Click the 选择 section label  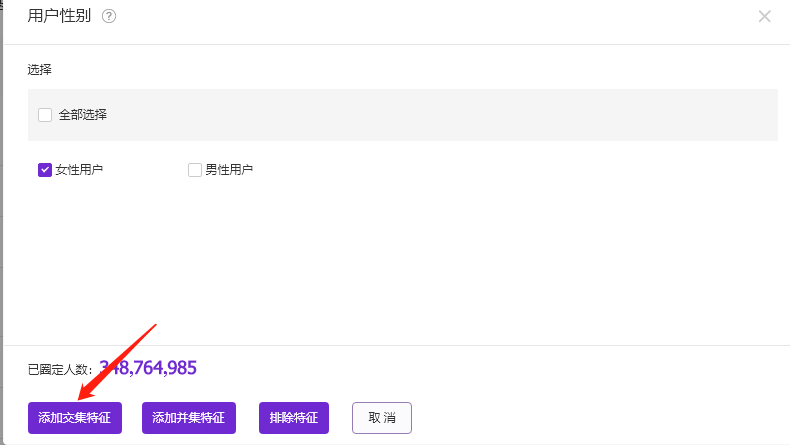point(39,70)
